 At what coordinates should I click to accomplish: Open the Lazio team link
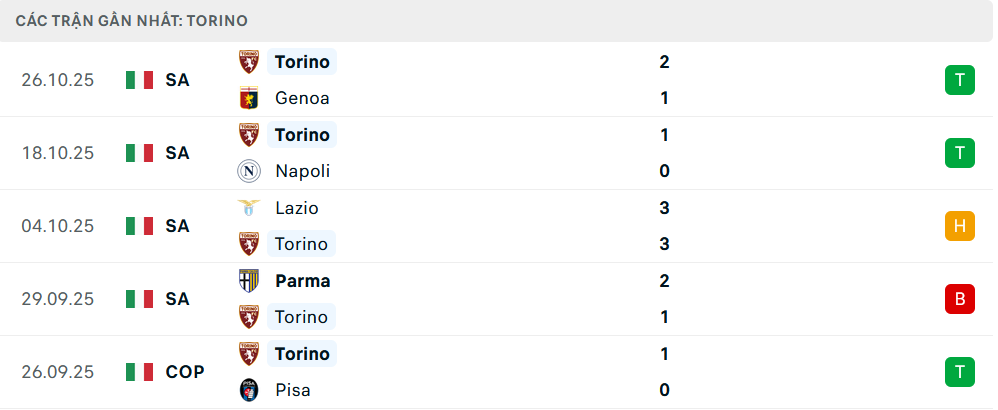tap(296, 208)
